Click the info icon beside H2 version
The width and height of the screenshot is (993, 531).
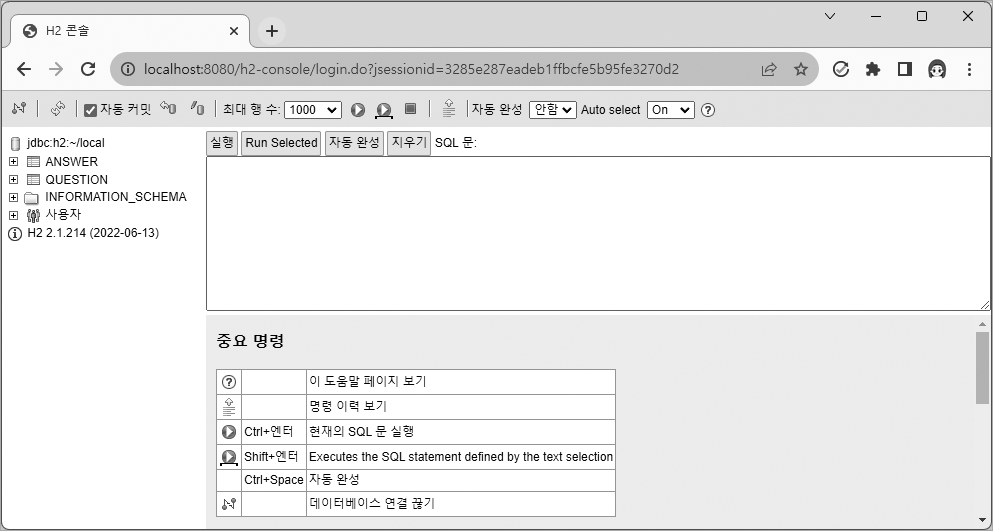(15, 234)
